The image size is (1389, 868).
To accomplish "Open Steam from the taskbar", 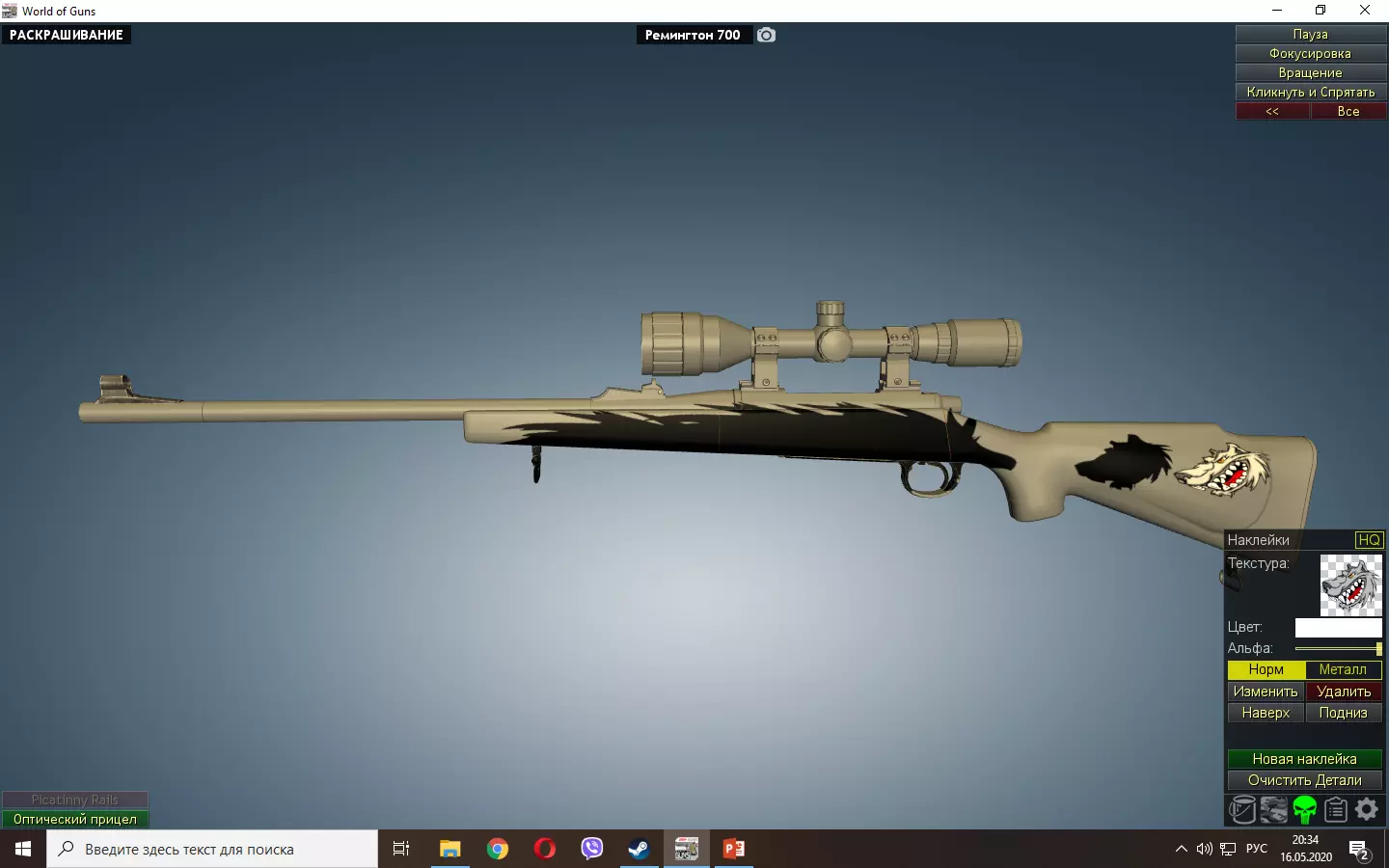I will (640, 849).
